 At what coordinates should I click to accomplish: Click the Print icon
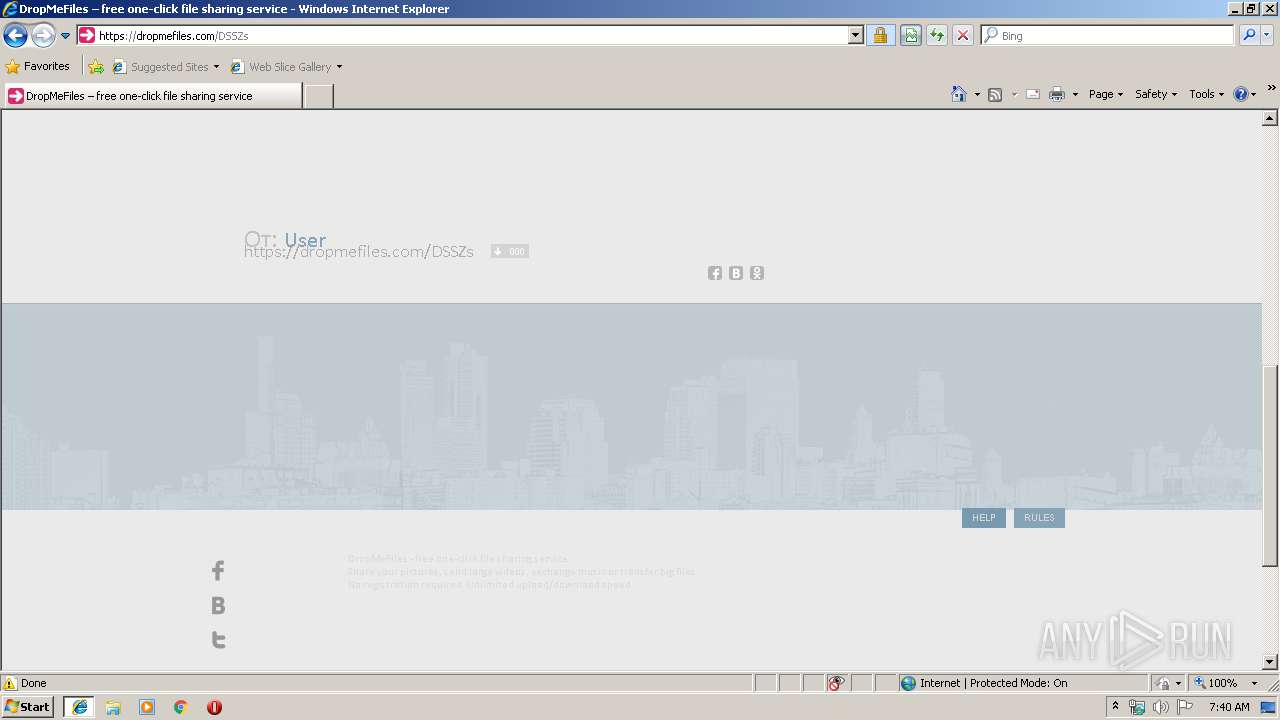point(1057,94)
